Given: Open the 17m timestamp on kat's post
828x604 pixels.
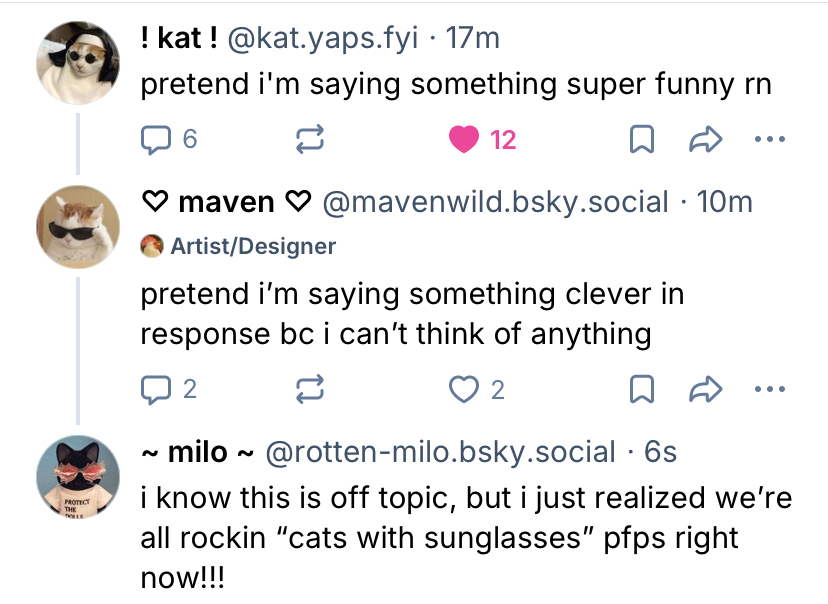Looking at the screenshot, I should click(472, 39).
